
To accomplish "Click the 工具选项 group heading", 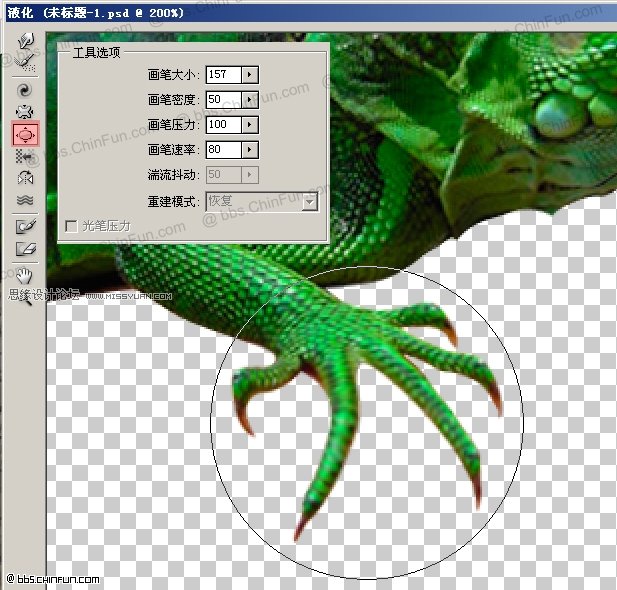I will pyautogui.click(x=96, y=52).
